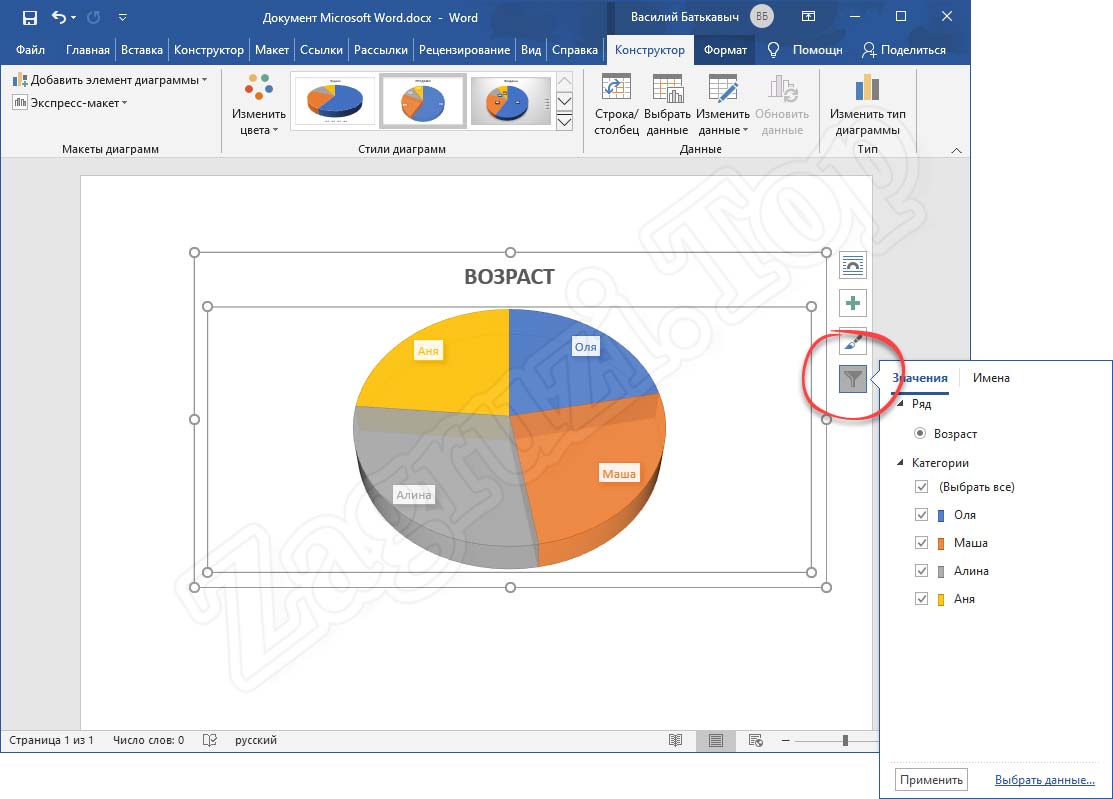Switch to the Имена tab

click(x=991, y=378)
